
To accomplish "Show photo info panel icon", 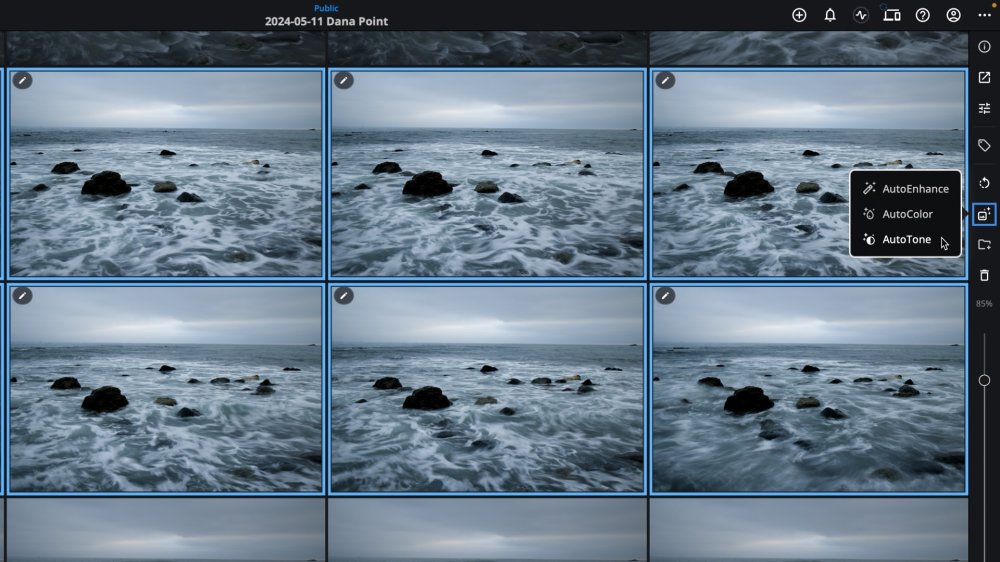I will point(984,47).
